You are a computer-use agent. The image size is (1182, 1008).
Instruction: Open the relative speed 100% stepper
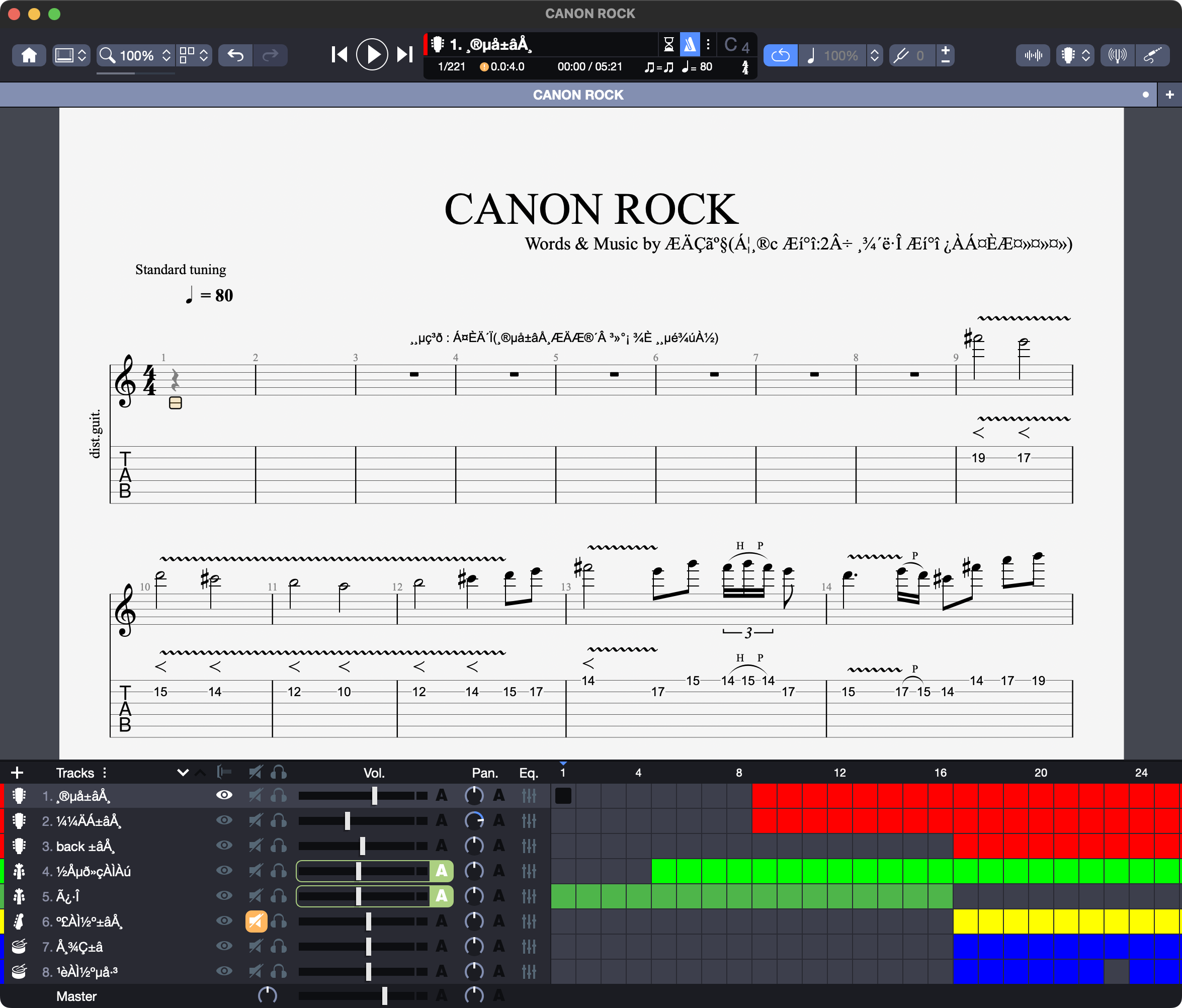point(874,55)
